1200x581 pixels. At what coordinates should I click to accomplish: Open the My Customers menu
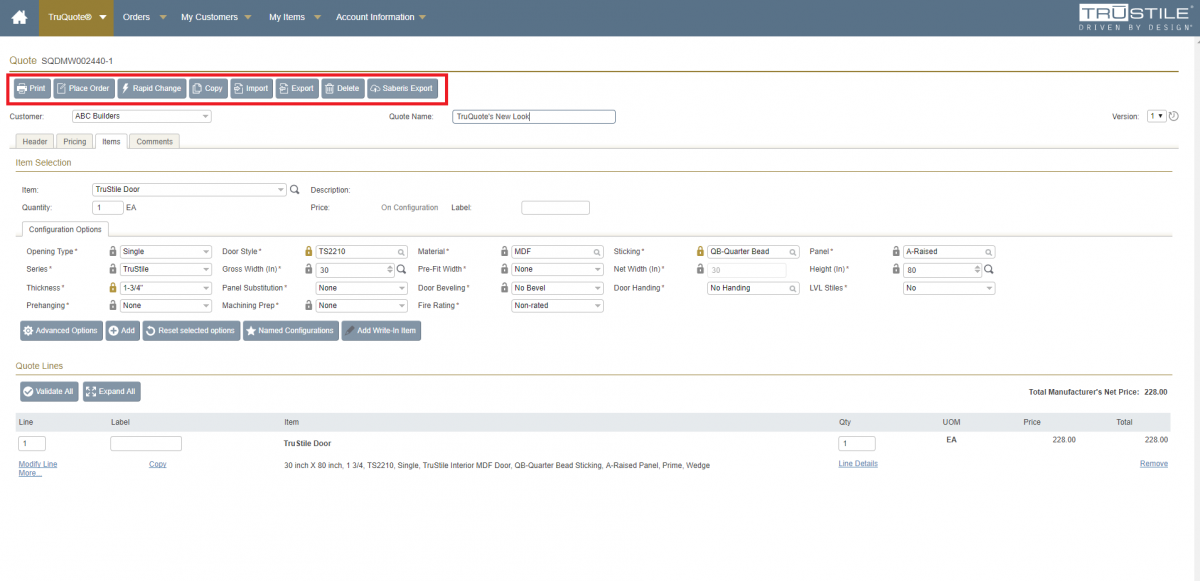pos(215,17)
